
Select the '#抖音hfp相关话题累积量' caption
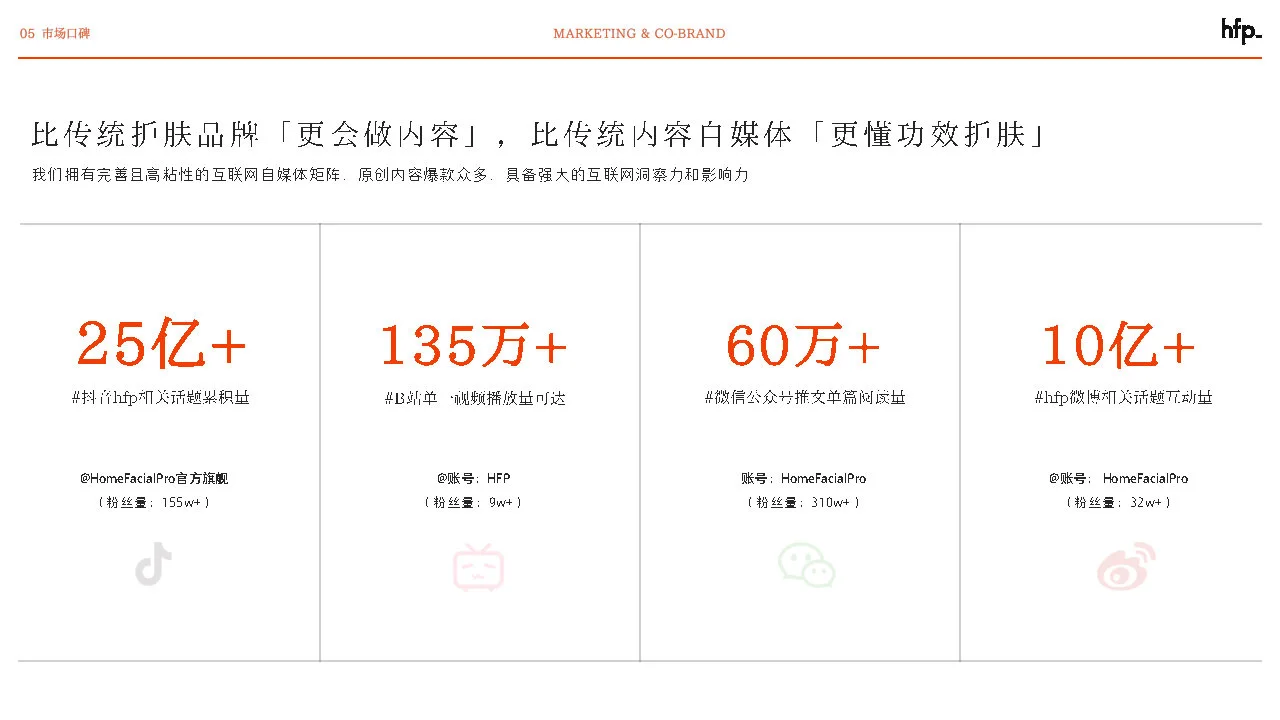[x=161, y=397]
